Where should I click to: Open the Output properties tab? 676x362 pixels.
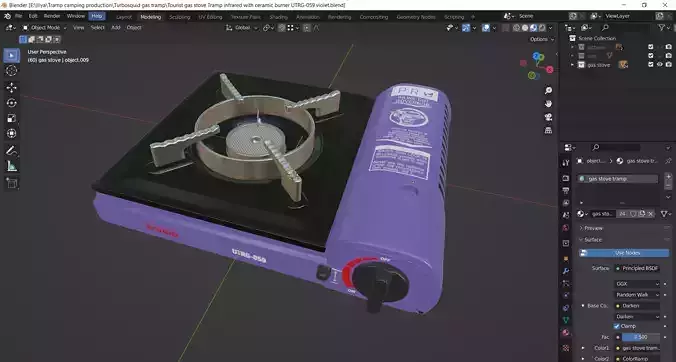566,190
